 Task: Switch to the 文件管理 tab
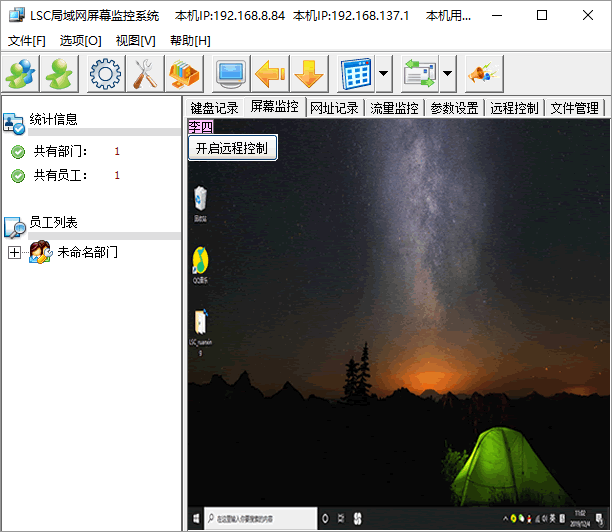tap(575, 108)
